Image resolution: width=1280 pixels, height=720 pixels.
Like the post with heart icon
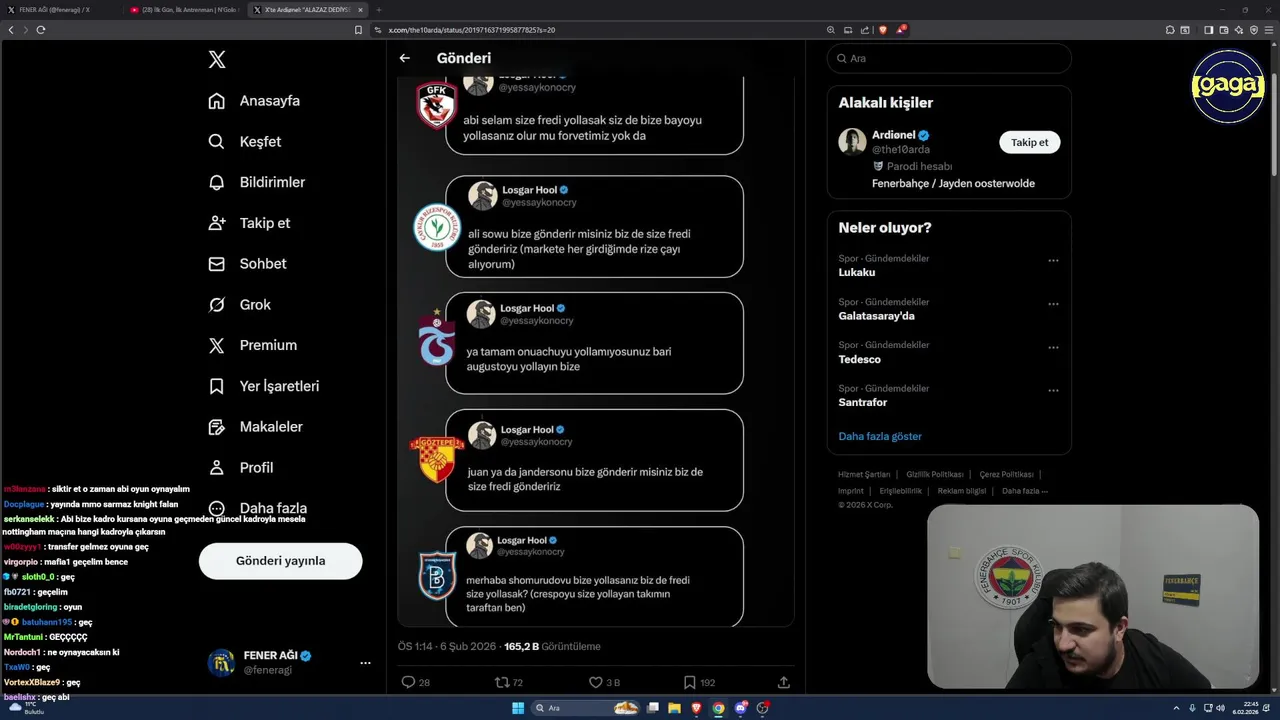coord(595,682)
